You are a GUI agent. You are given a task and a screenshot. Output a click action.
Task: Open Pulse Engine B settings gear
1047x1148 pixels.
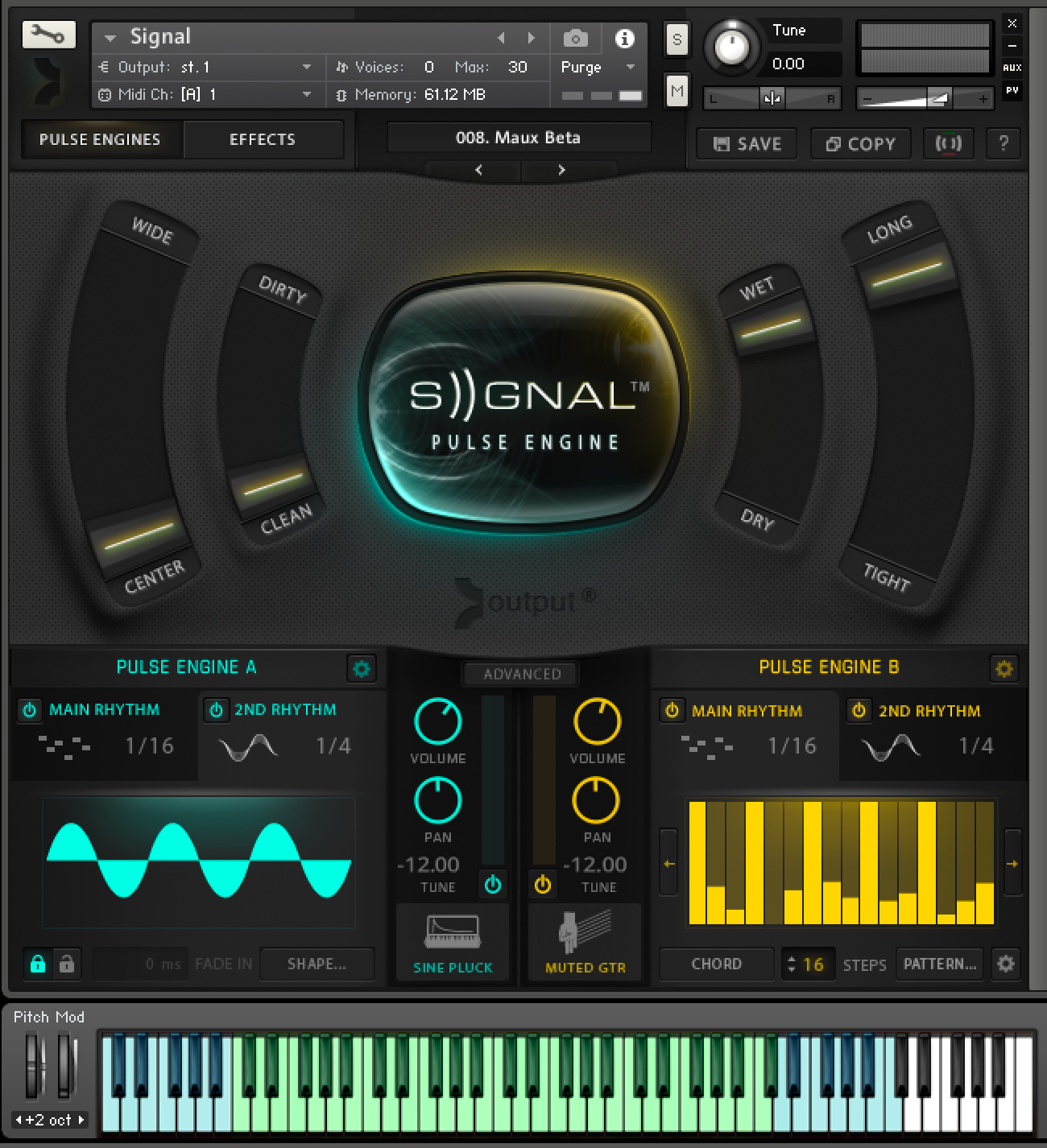[x=1004, y=668]
